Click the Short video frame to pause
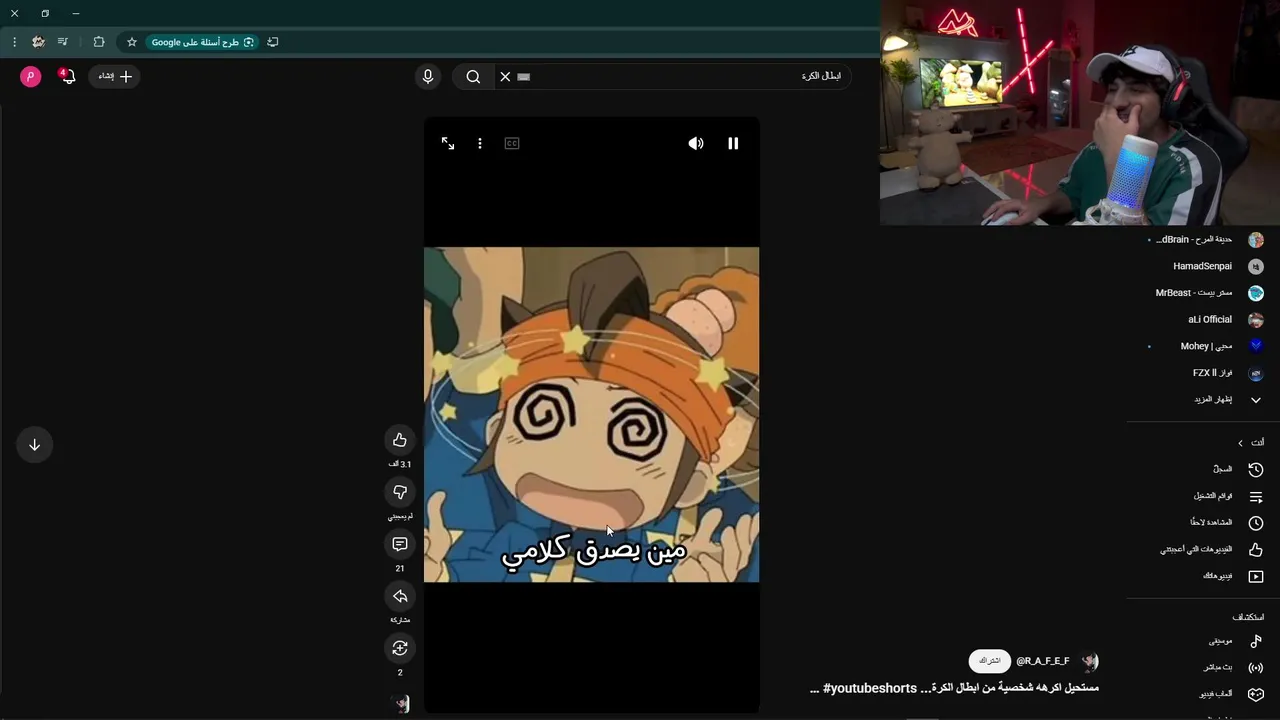Viewport: 1280px width, 720px height. pyautogui.click(x=591, y=414)
